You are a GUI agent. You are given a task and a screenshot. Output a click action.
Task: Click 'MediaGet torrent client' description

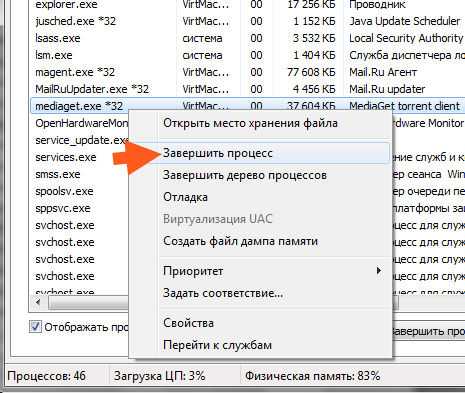(404, 106)
